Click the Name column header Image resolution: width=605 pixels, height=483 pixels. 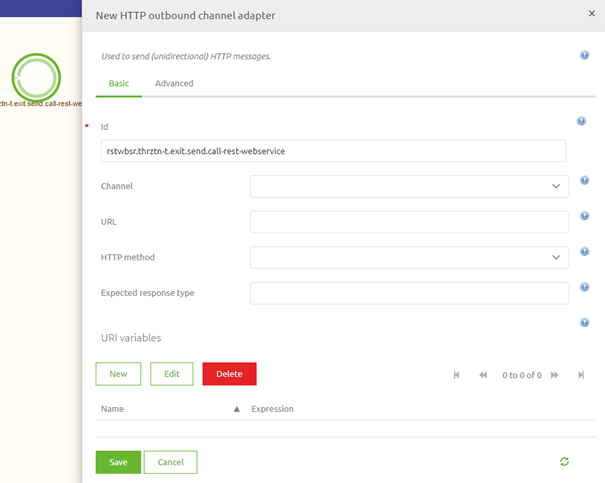tap(112, 409)
